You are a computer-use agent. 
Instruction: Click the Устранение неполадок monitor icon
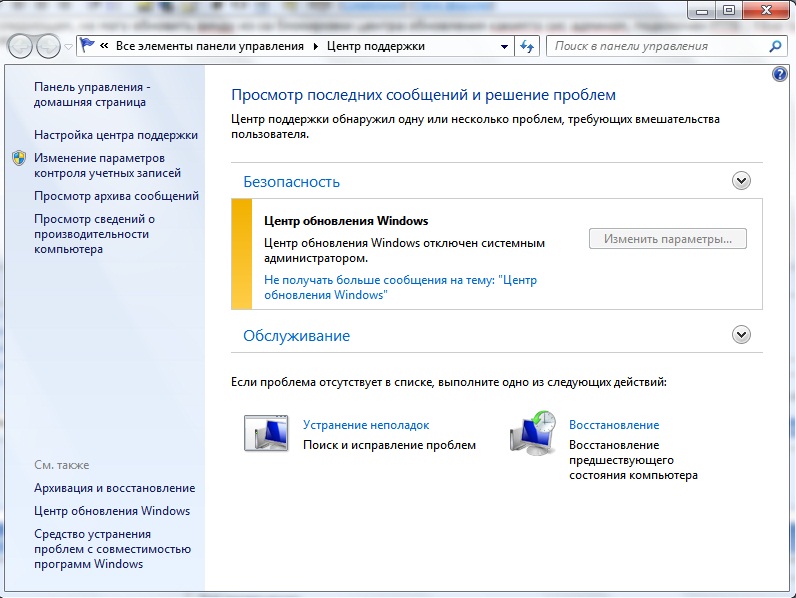pos(266,433)
